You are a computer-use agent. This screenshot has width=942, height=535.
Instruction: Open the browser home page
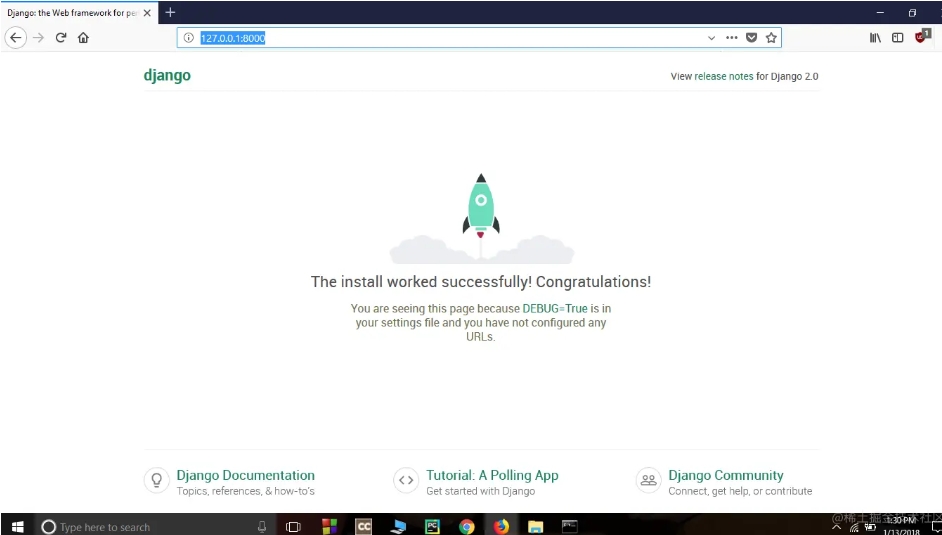pos(83,38)
